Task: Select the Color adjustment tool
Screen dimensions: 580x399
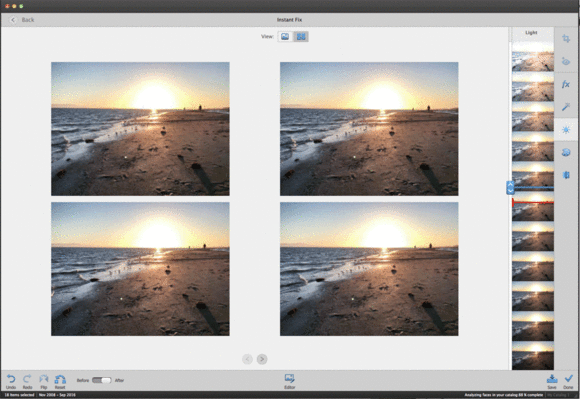Action: click(x=566, y=152)
